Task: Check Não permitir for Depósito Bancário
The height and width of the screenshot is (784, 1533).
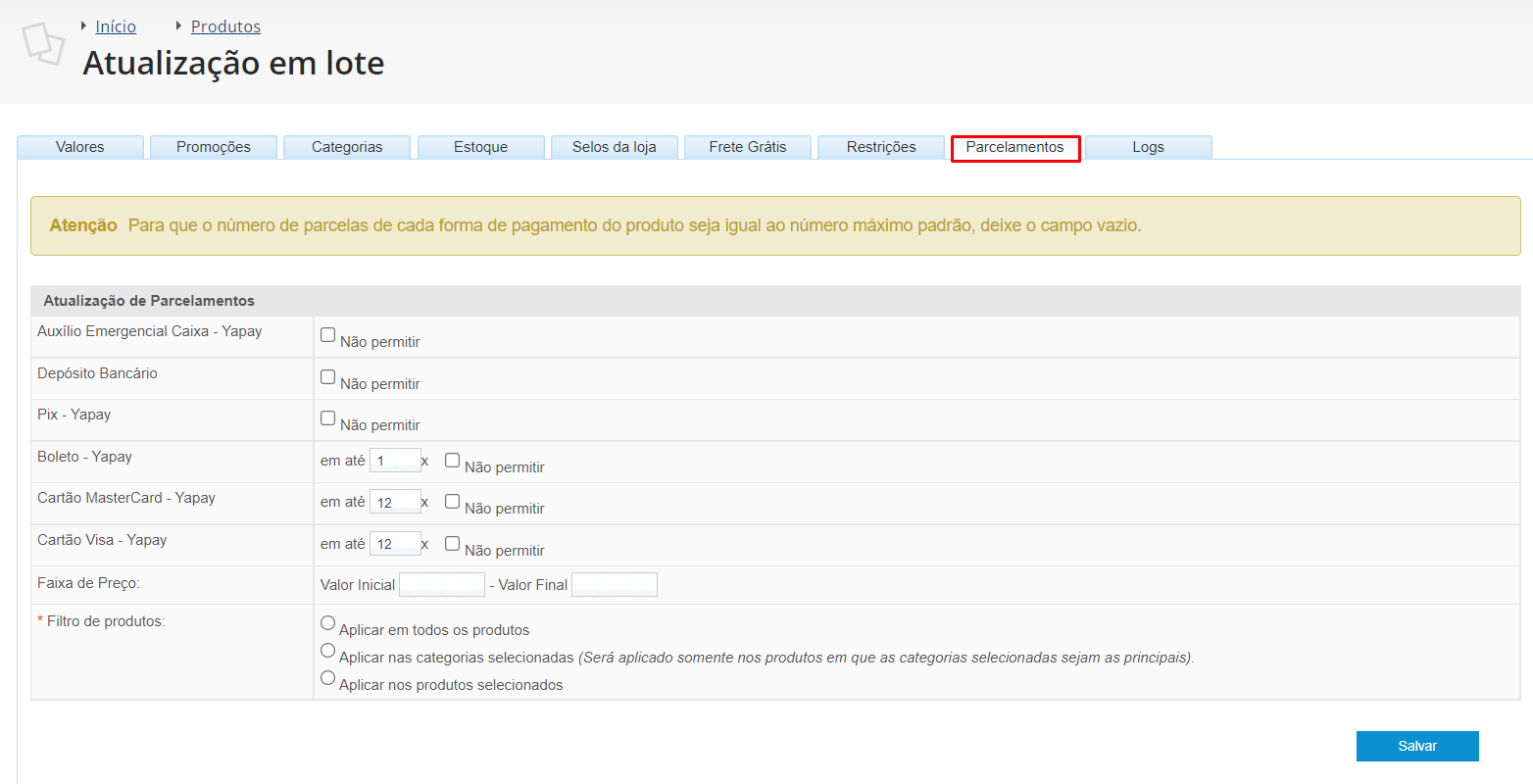Action: pos(328,376)
